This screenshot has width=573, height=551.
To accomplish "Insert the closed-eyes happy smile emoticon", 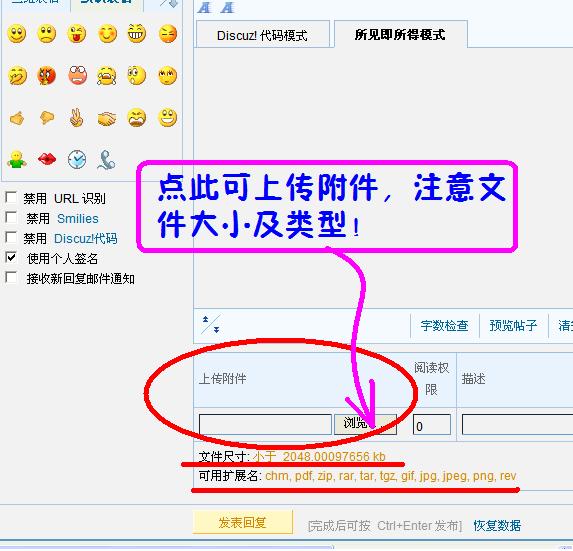I will (107, 34).
